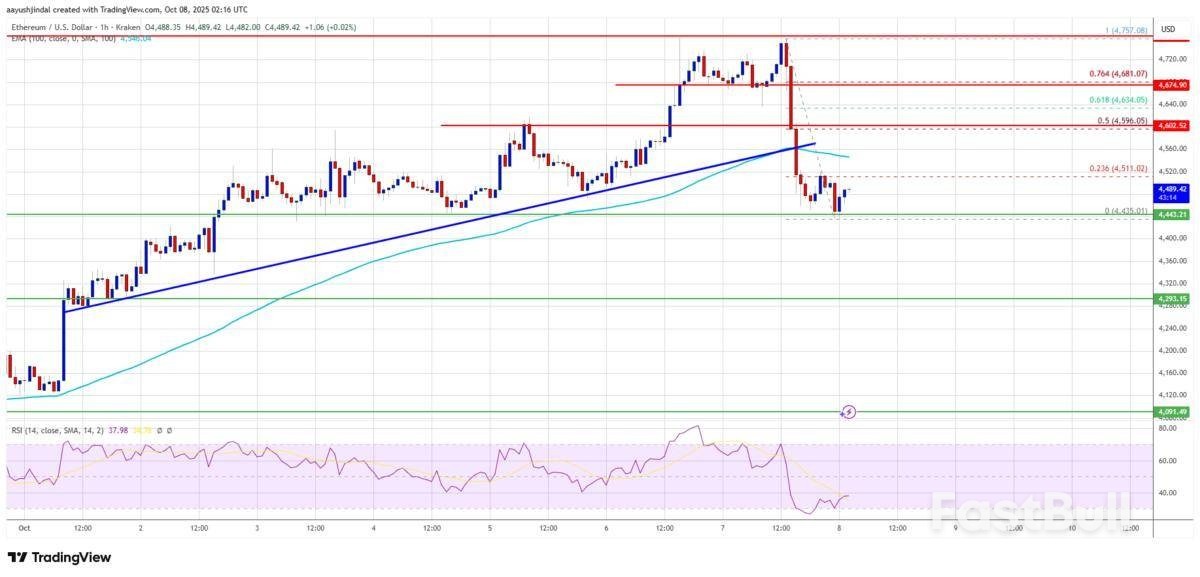1200x577 pixels.
Task: Select the 0.764 Fibonacci level label
Action: (1118, 74)
